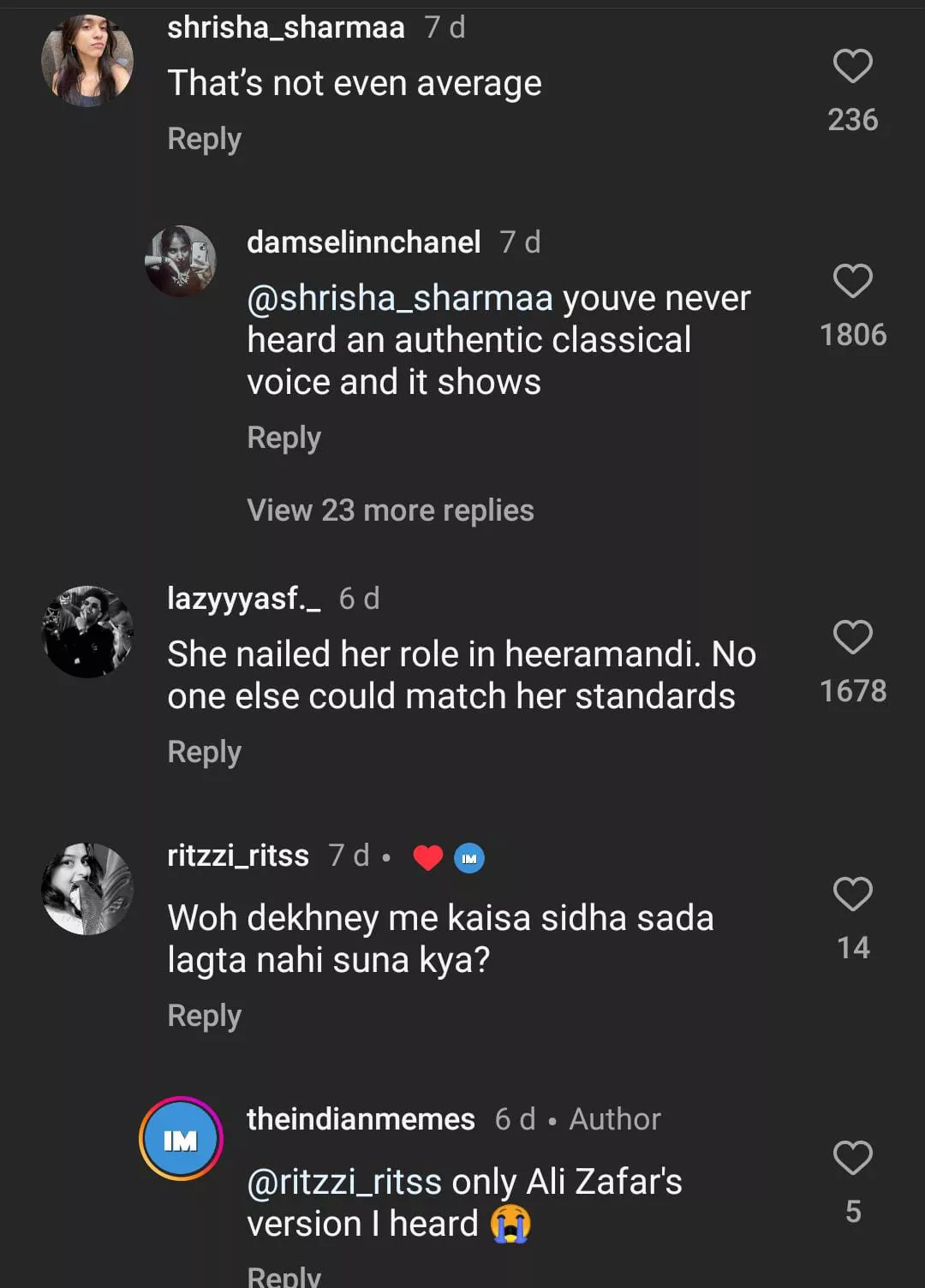Reply to shrisha_sharmaa's comment
Image resolution: width=925 pixels, height=1288 pixels.
[204, 139]
